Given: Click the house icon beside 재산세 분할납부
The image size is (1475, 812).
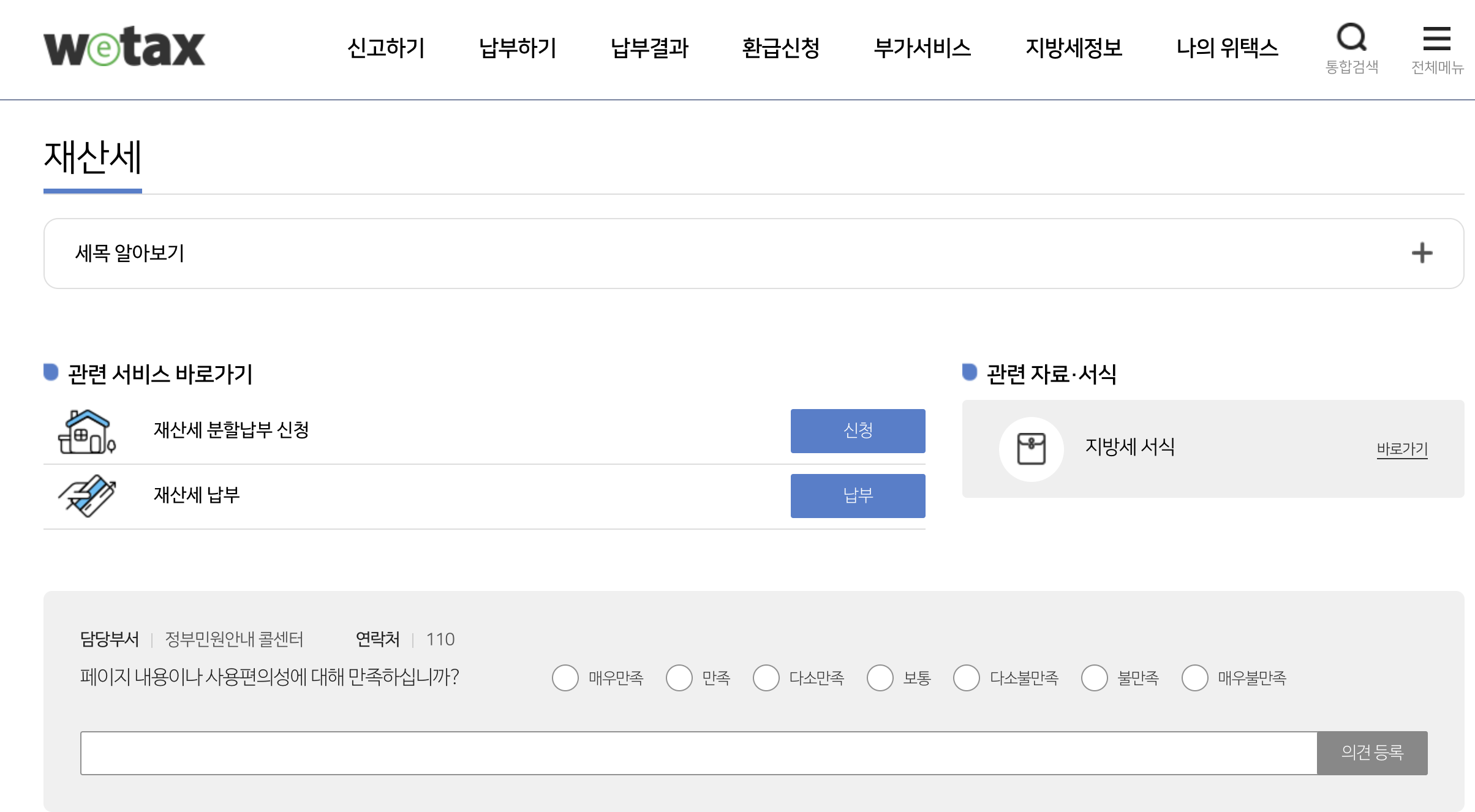Looking at the screenshot, I should tap(86, 432).
